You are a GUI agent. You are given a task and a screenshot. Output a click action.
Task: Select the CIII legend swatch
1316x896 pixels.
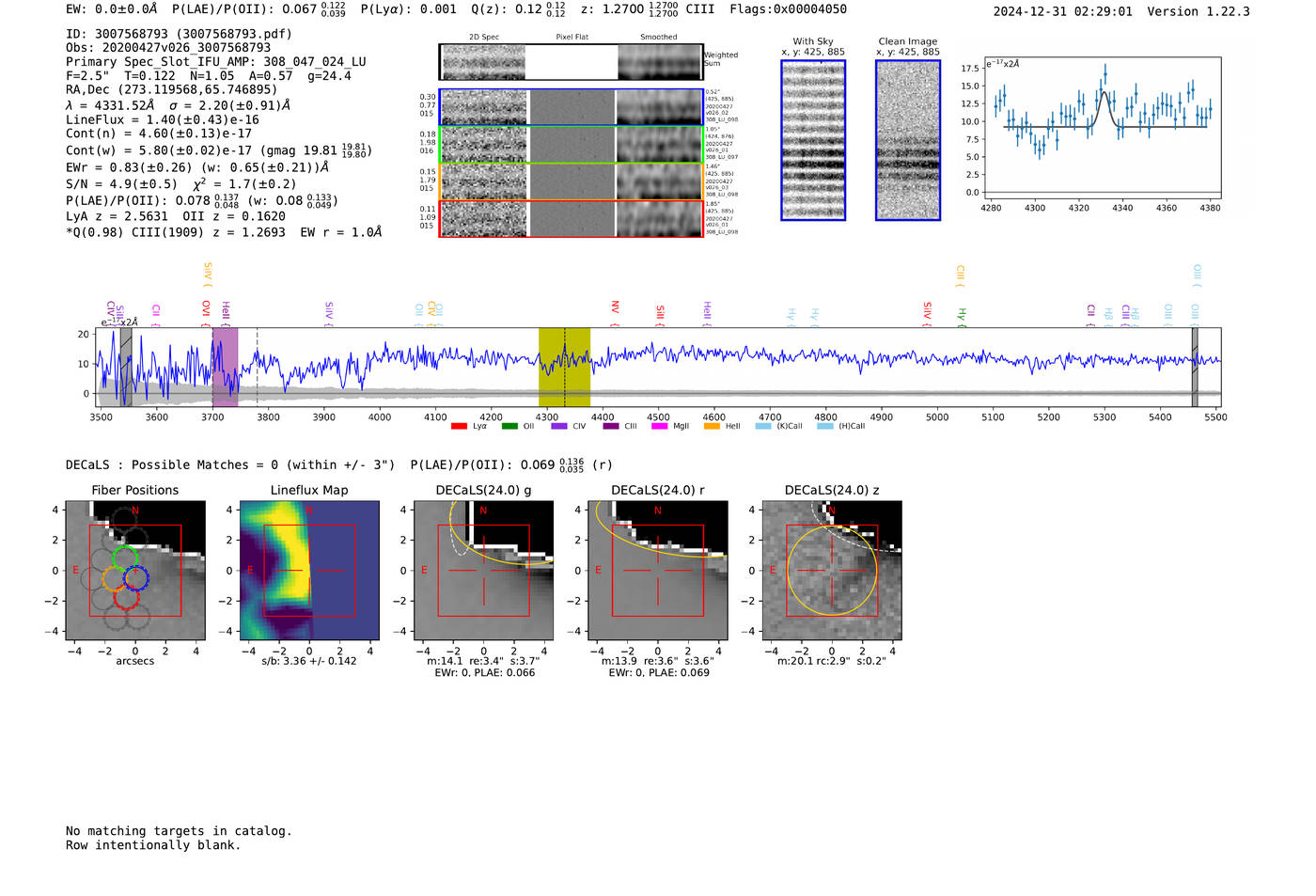click(611, 427)
